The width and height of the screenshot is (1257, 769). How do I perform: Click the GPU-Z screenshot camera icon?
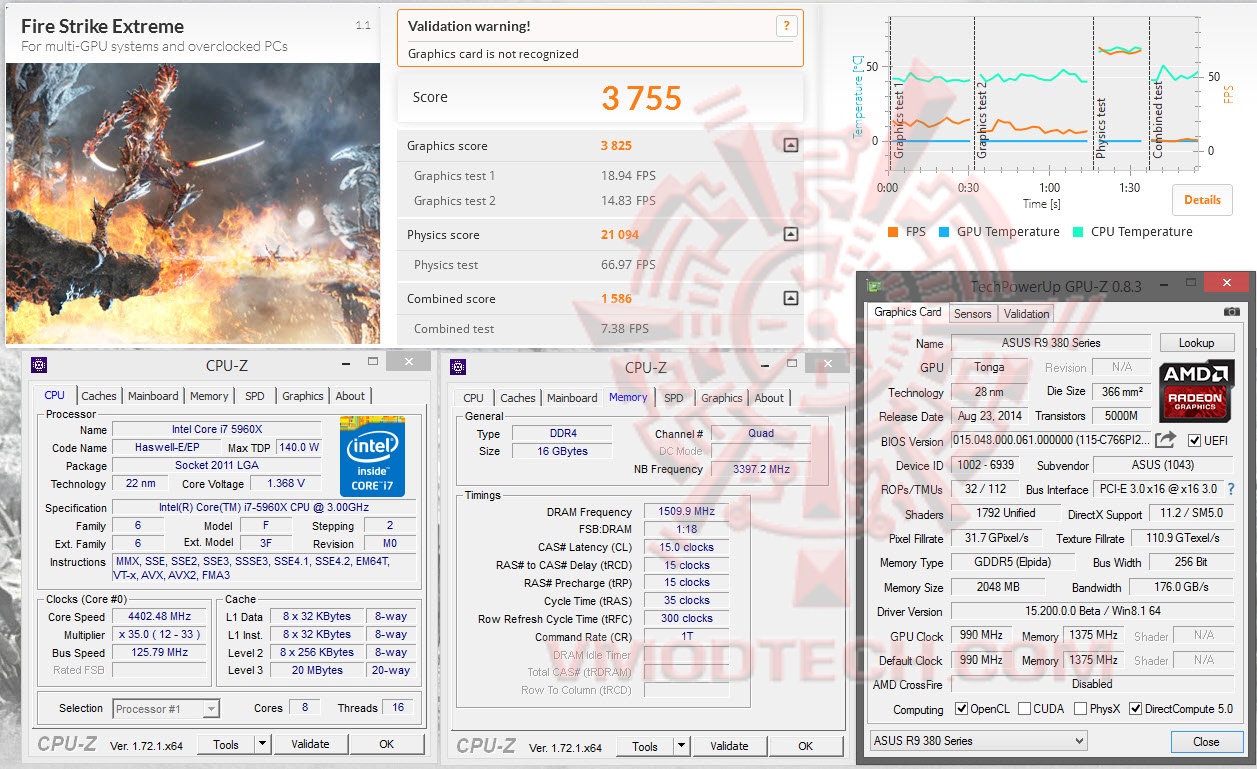pyautogui.click(x=1231, y=312)
